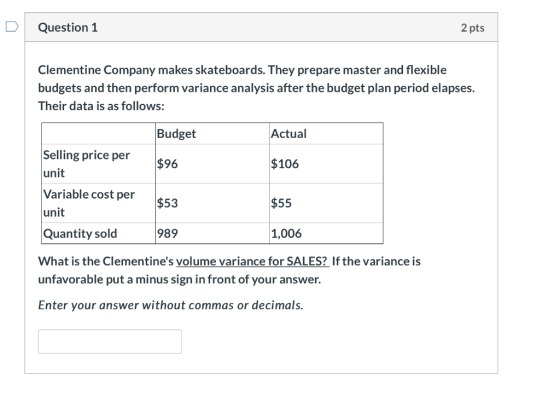Click the Clementine Company intro paragraph
Viewport: 560px width, 395px height.
point(256,88)
